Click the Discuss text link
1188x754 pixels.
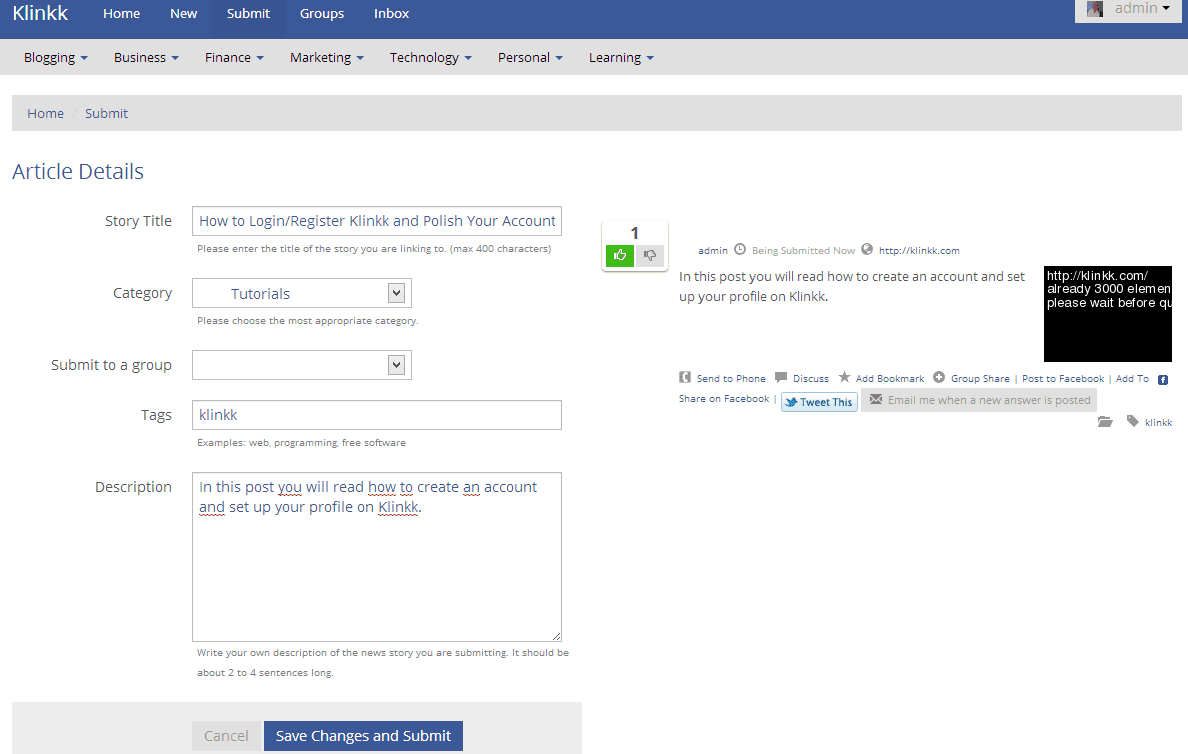(811, 378)
